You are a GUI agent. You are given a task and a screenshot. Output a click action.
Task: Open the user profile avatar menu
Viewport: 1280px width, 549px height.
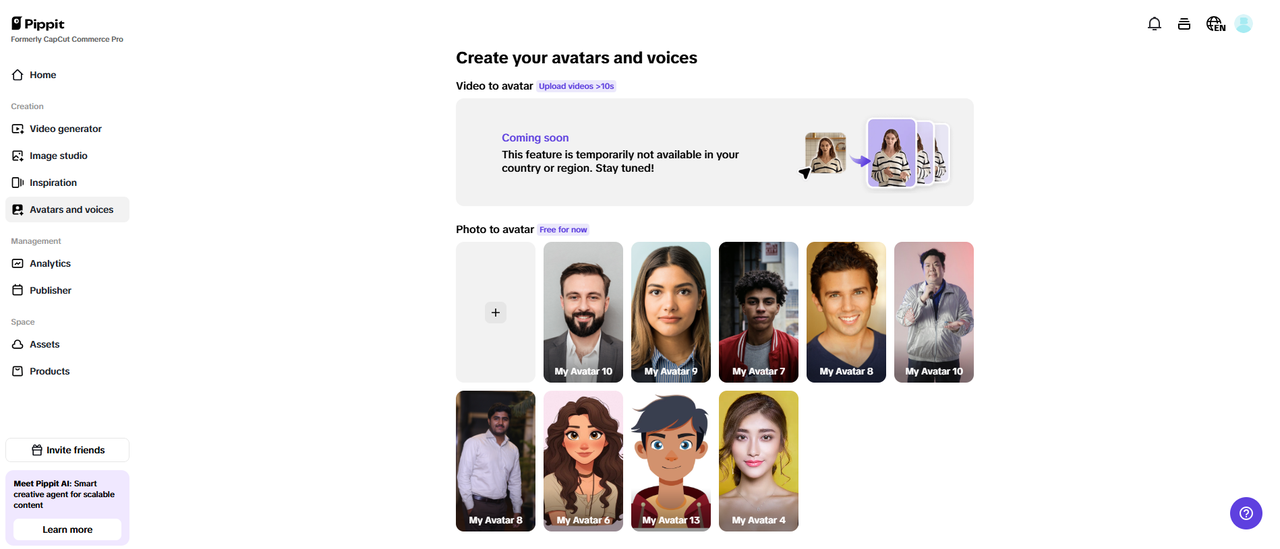(1243, 24)
